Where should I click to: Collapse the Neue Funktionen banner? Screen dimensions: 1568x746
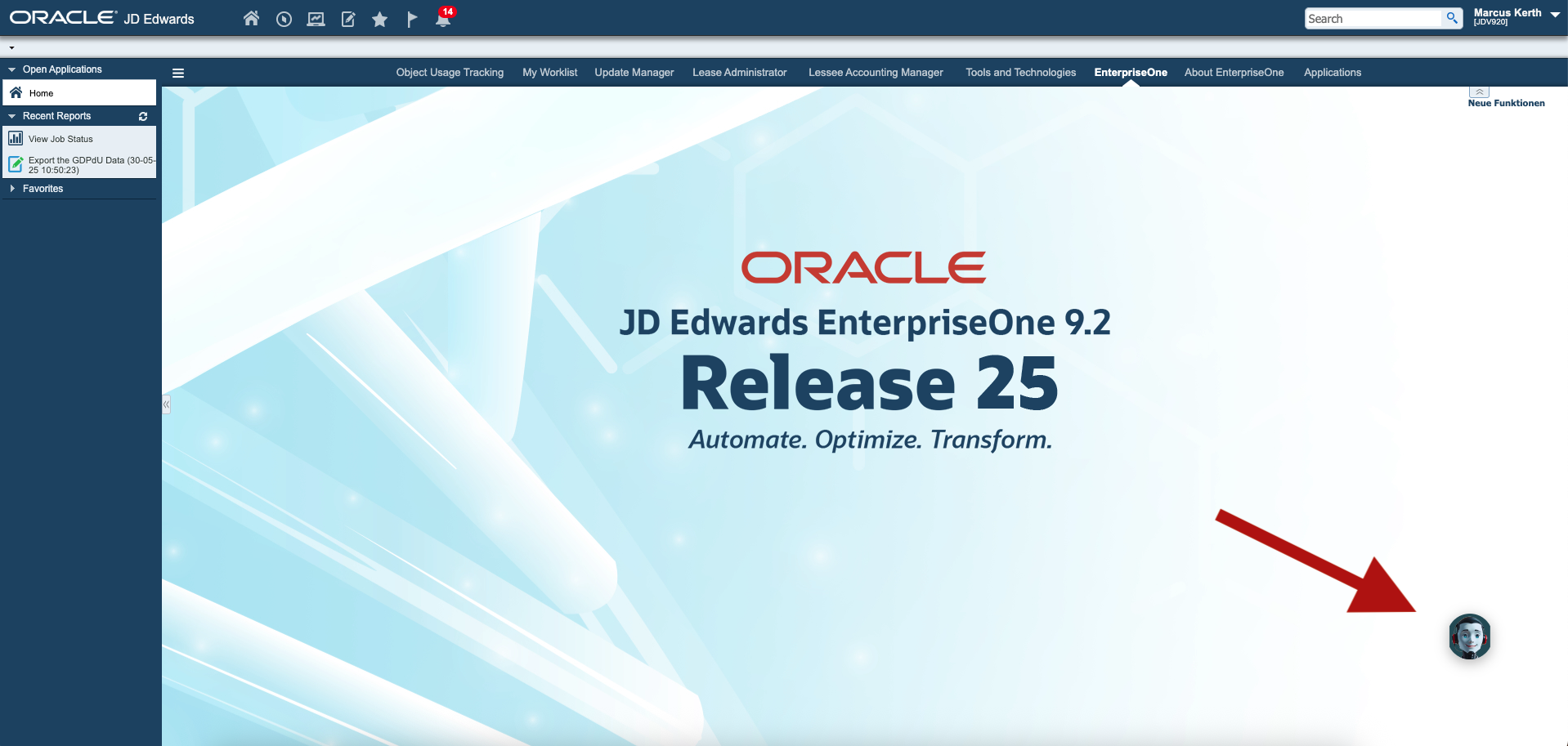1478,91
